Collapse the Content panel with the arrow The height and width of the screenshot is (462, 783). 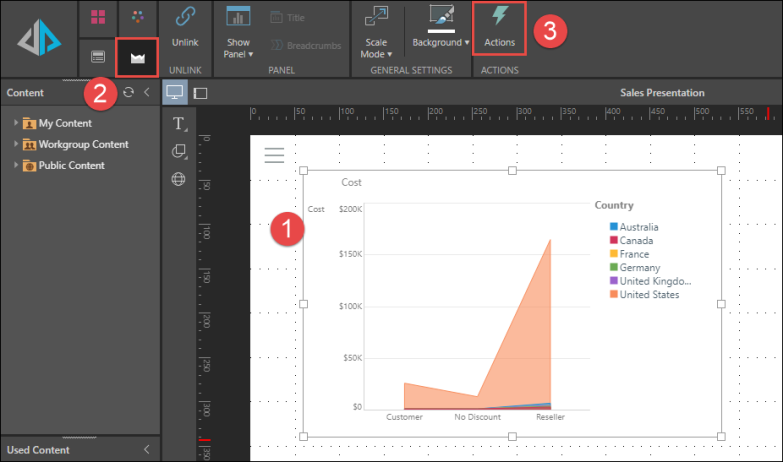click(x=146, y=92)
